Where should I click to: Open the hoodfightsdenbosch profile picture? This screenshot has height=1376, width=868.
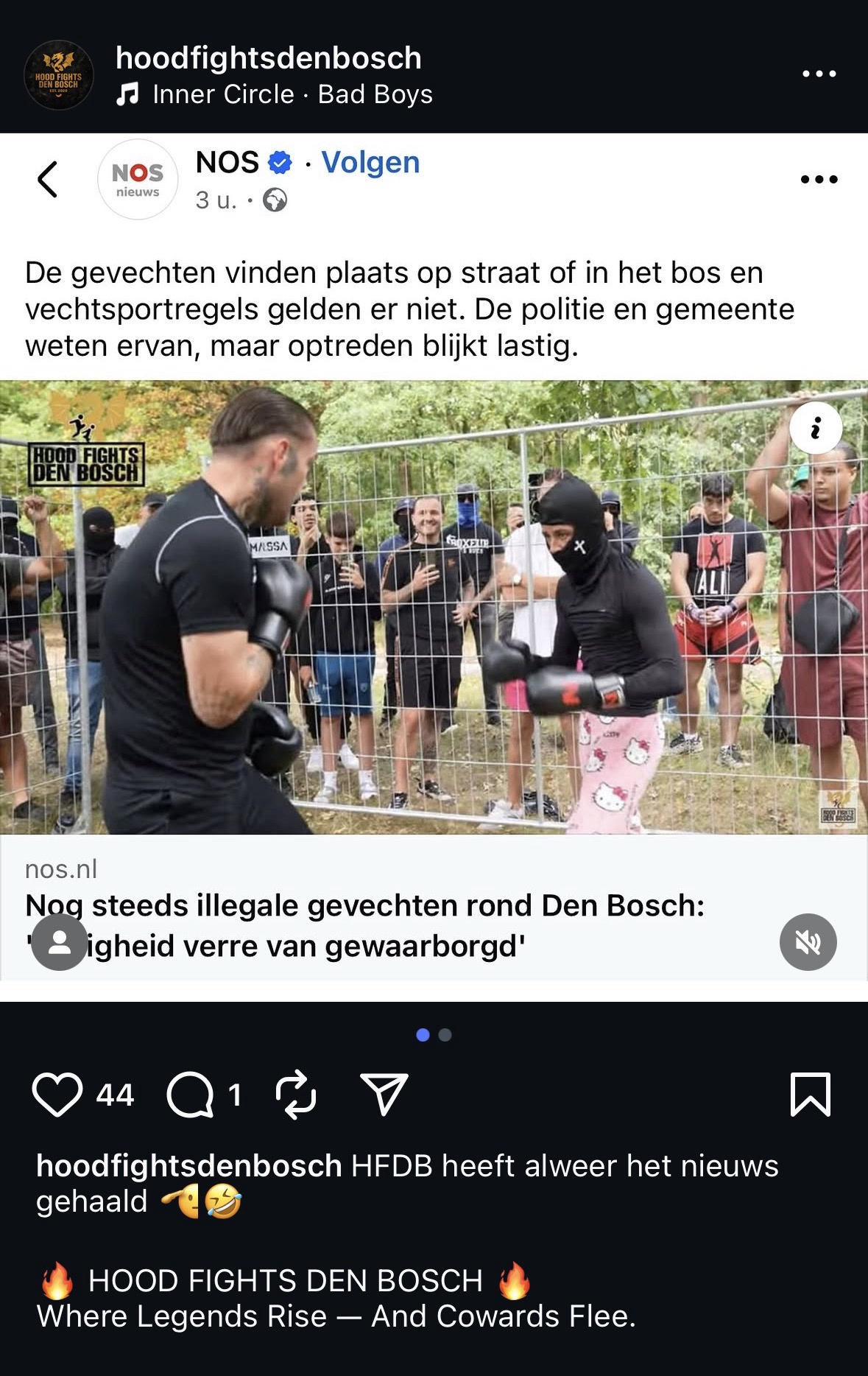(x=59, y=75)
